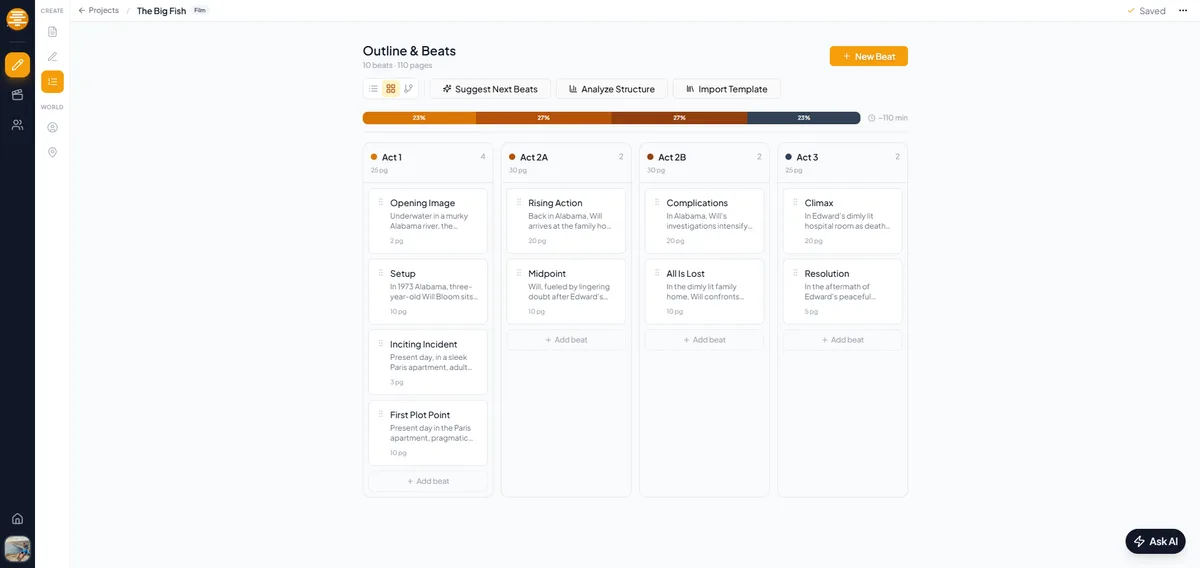The width and height of the screenshot is (1200, 568).
Task: Add a beat under Act 3 column
Action: [x=842, y=340]
